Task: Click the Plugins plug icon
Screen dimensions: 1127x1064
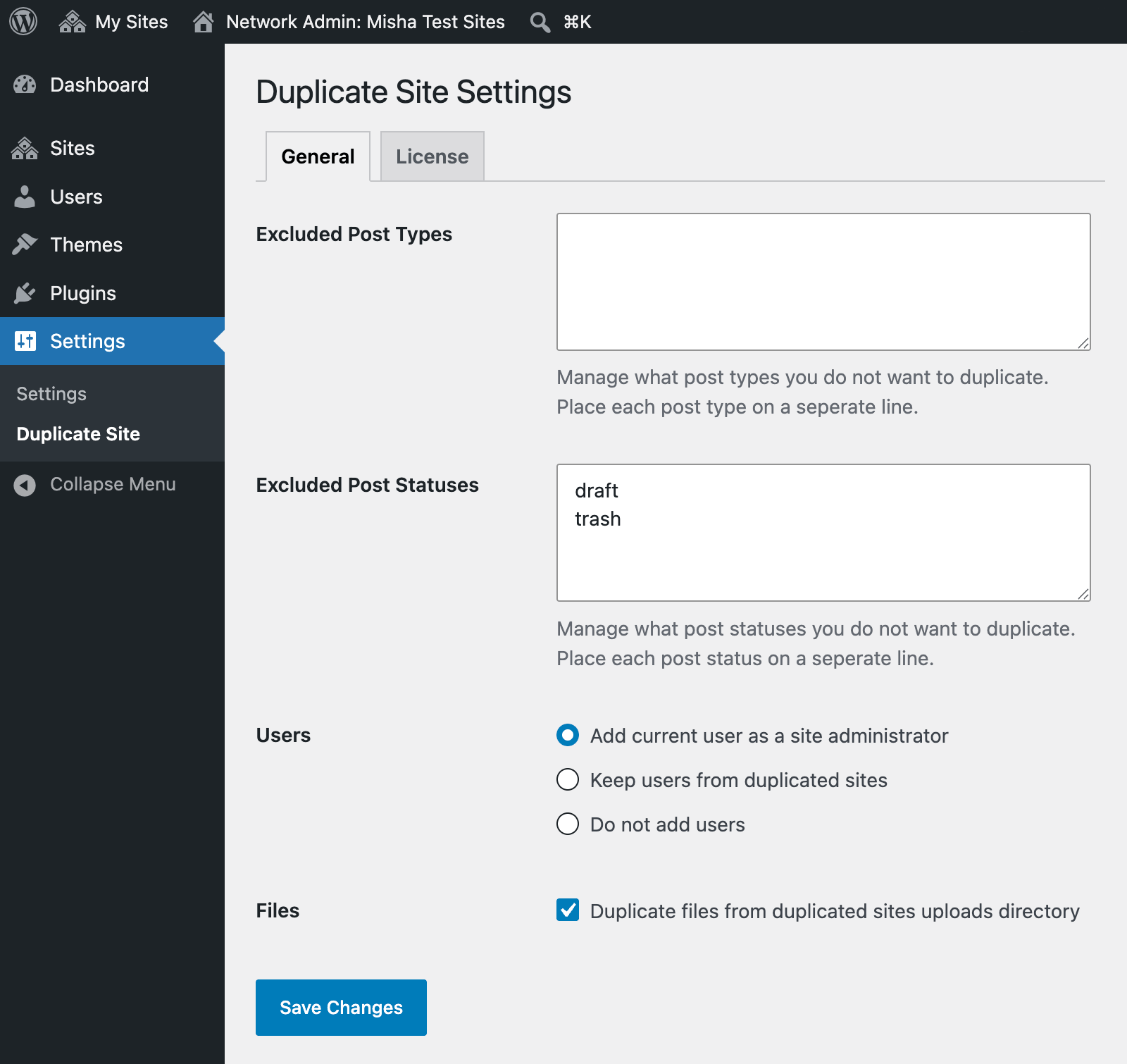Action: point(25,293)
